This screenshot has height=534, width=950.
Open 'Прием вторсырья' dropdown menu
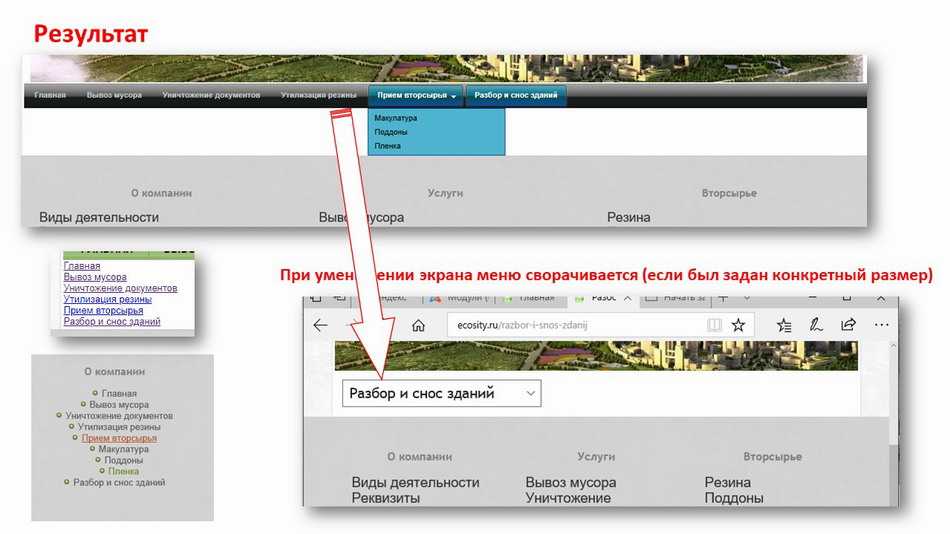(x=417, y=96)
